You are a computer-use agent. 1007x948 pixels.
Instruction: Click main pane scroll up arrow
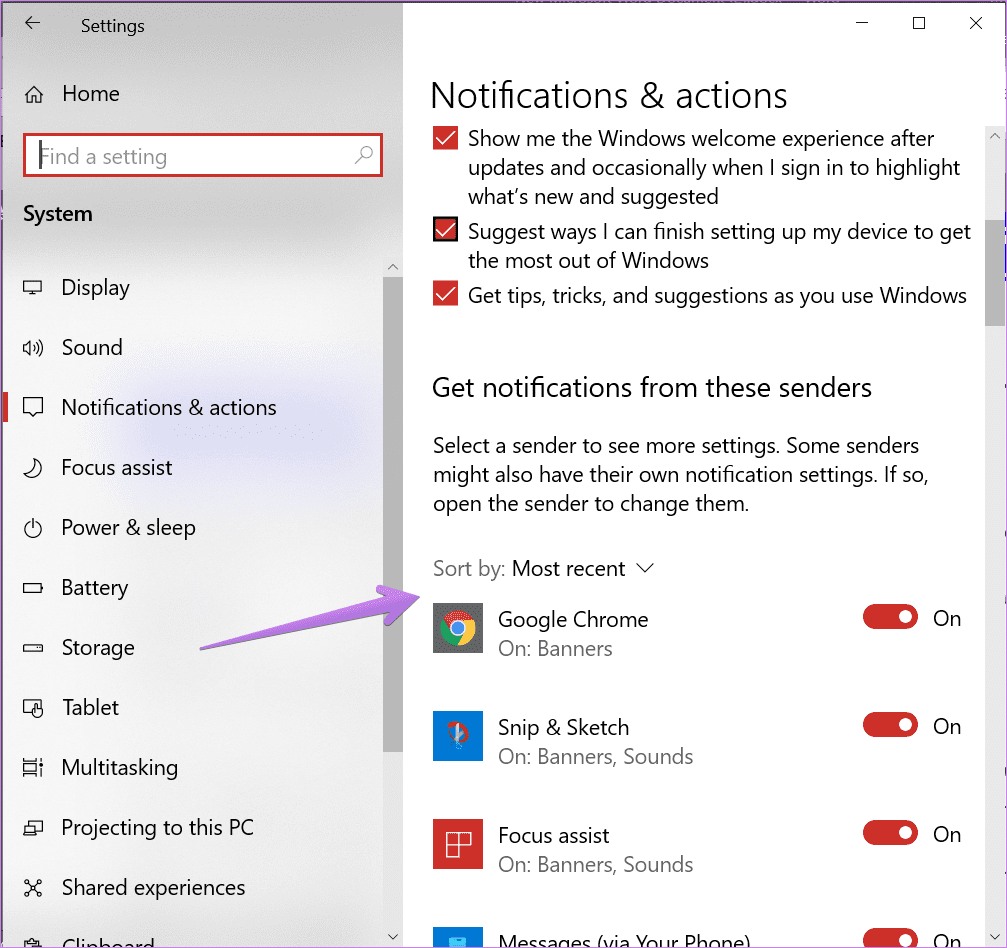coord(994,136)
